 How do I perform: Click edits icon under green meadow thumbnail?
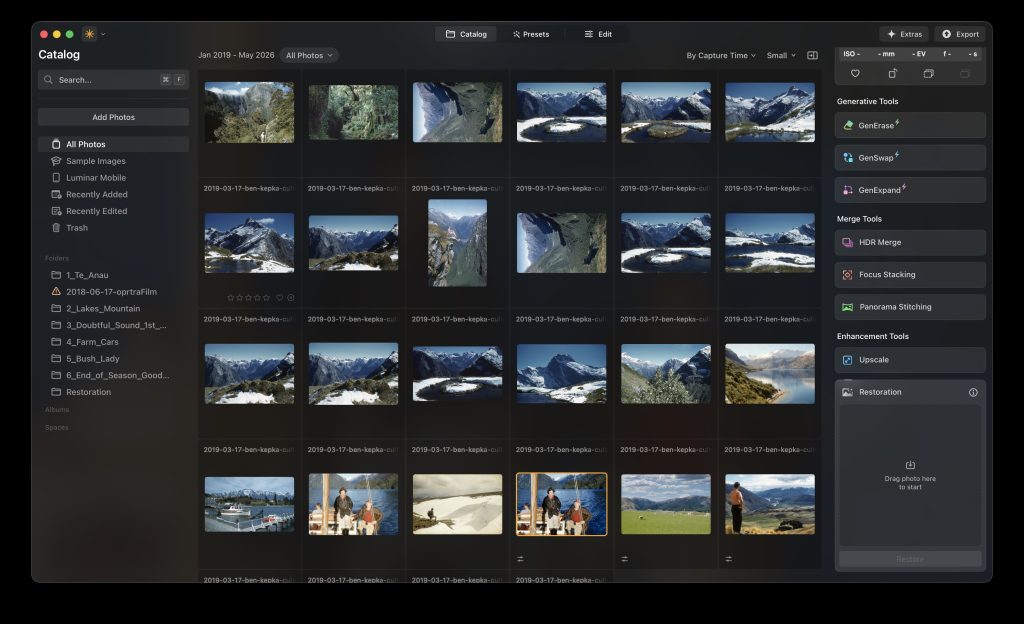click(624, 559)
